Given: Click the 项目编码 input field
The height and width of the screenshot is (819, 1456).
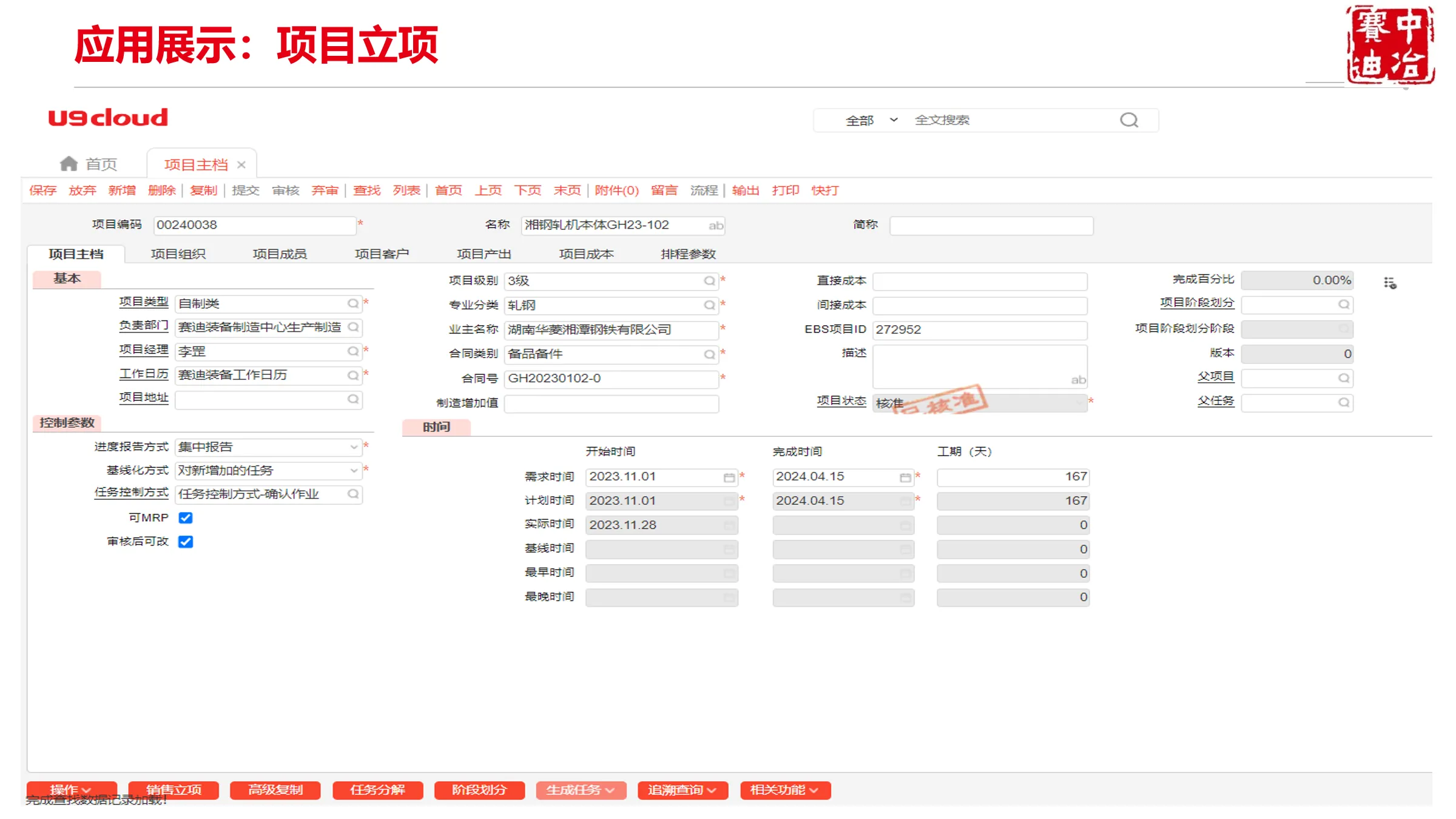Looking at the screenshot, I should click(254, 225).
